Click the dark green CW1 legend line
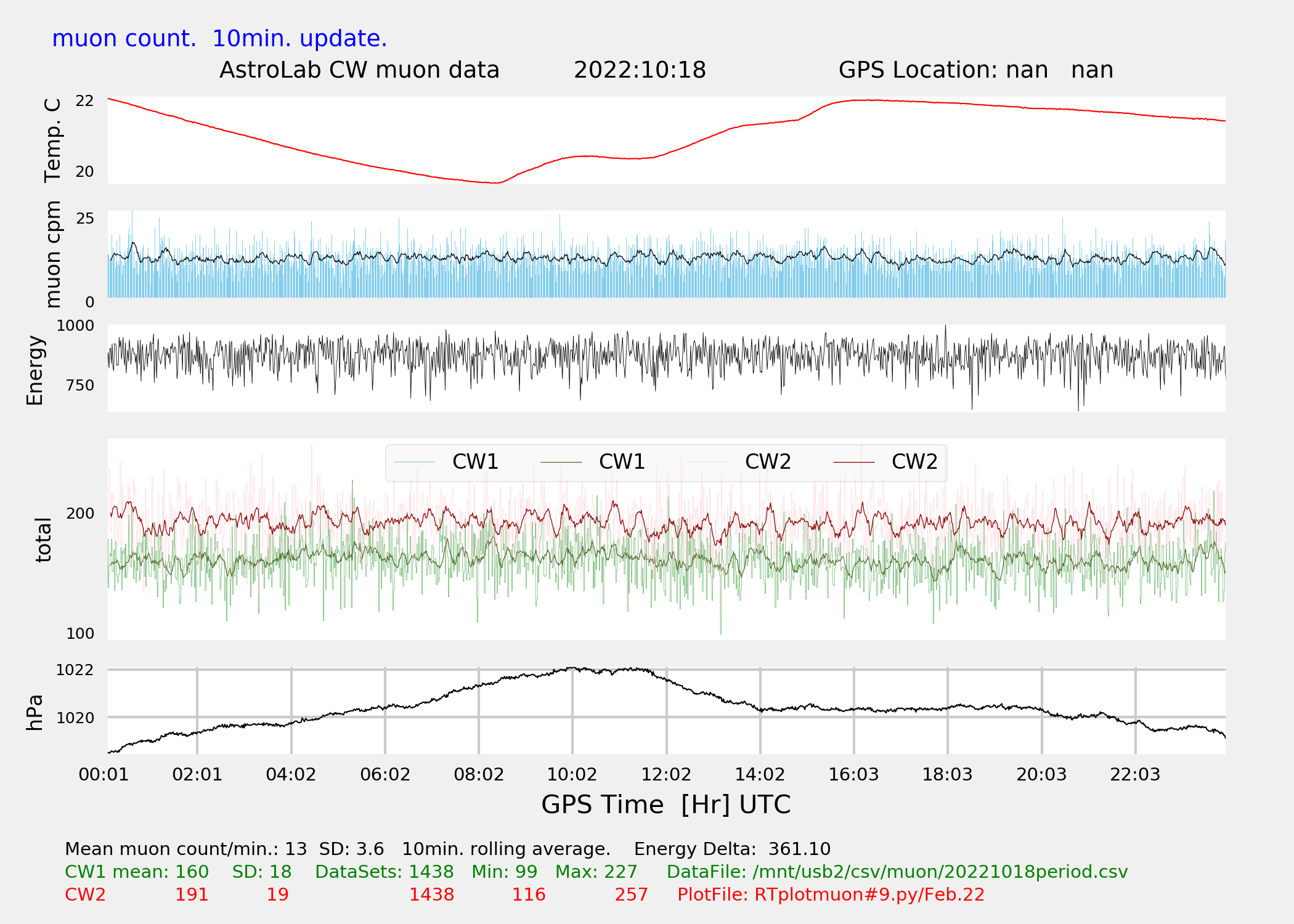 click(561, 462)
